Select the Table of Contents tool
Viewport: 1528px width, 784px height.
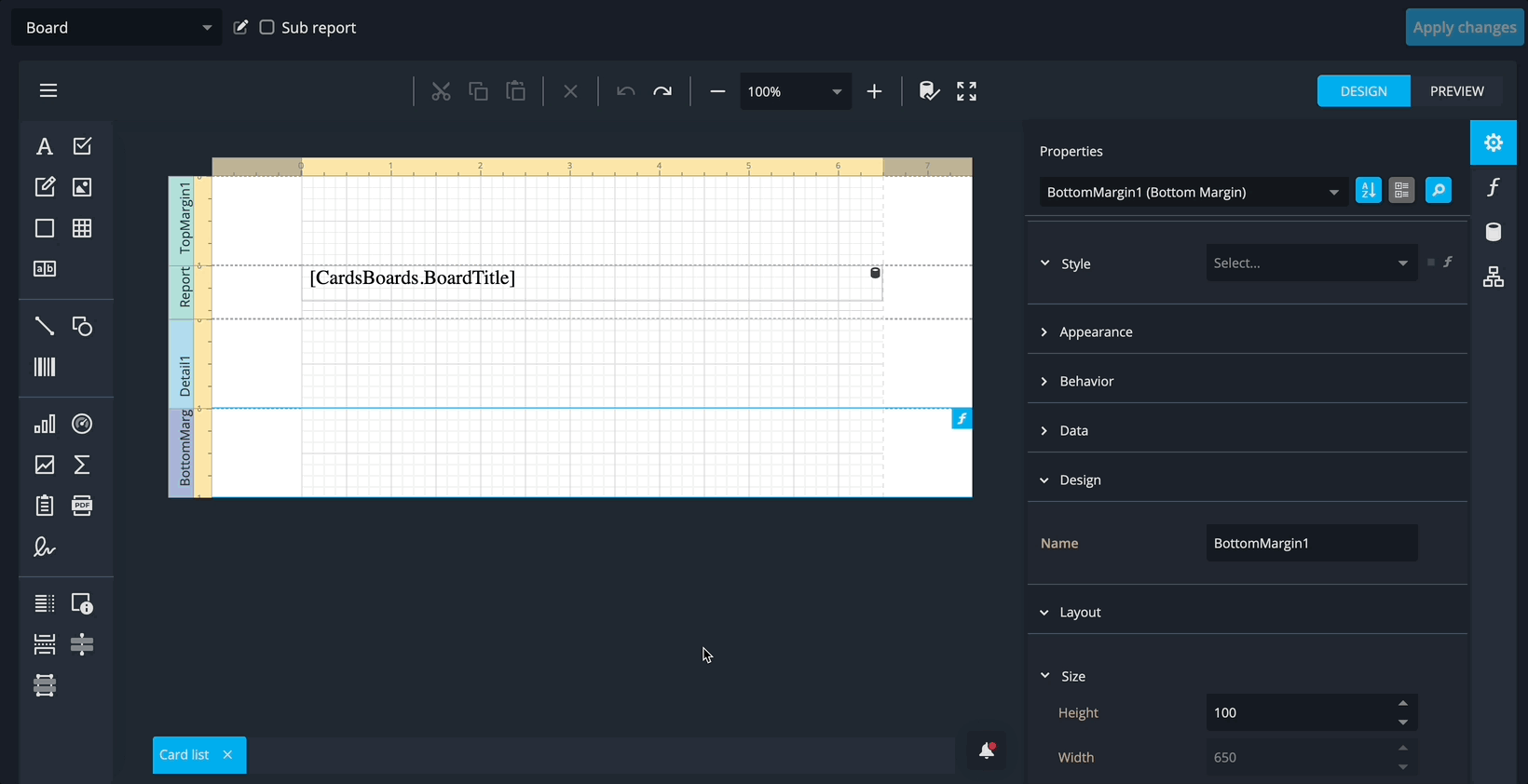click(44, 603)
